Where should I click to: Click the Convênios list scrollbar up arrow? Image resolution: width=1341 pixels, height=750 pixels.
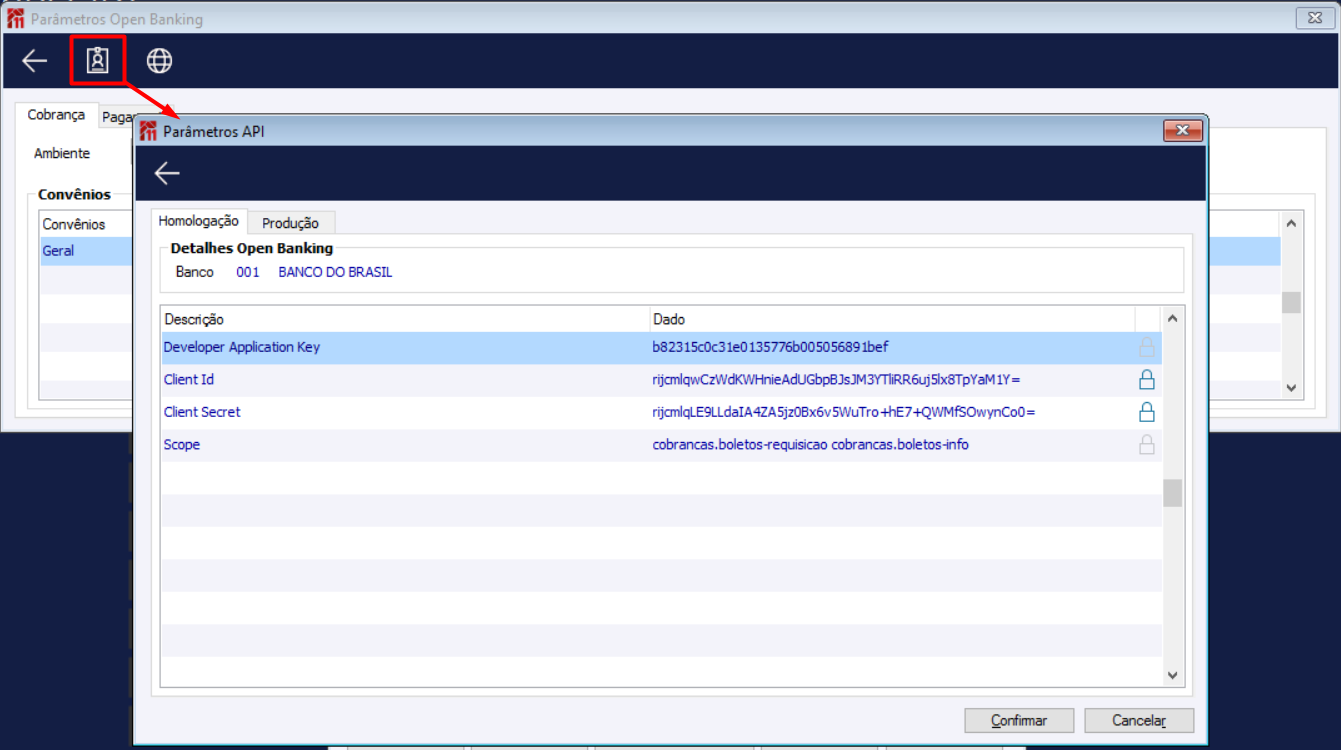[x=1291, y=224]
